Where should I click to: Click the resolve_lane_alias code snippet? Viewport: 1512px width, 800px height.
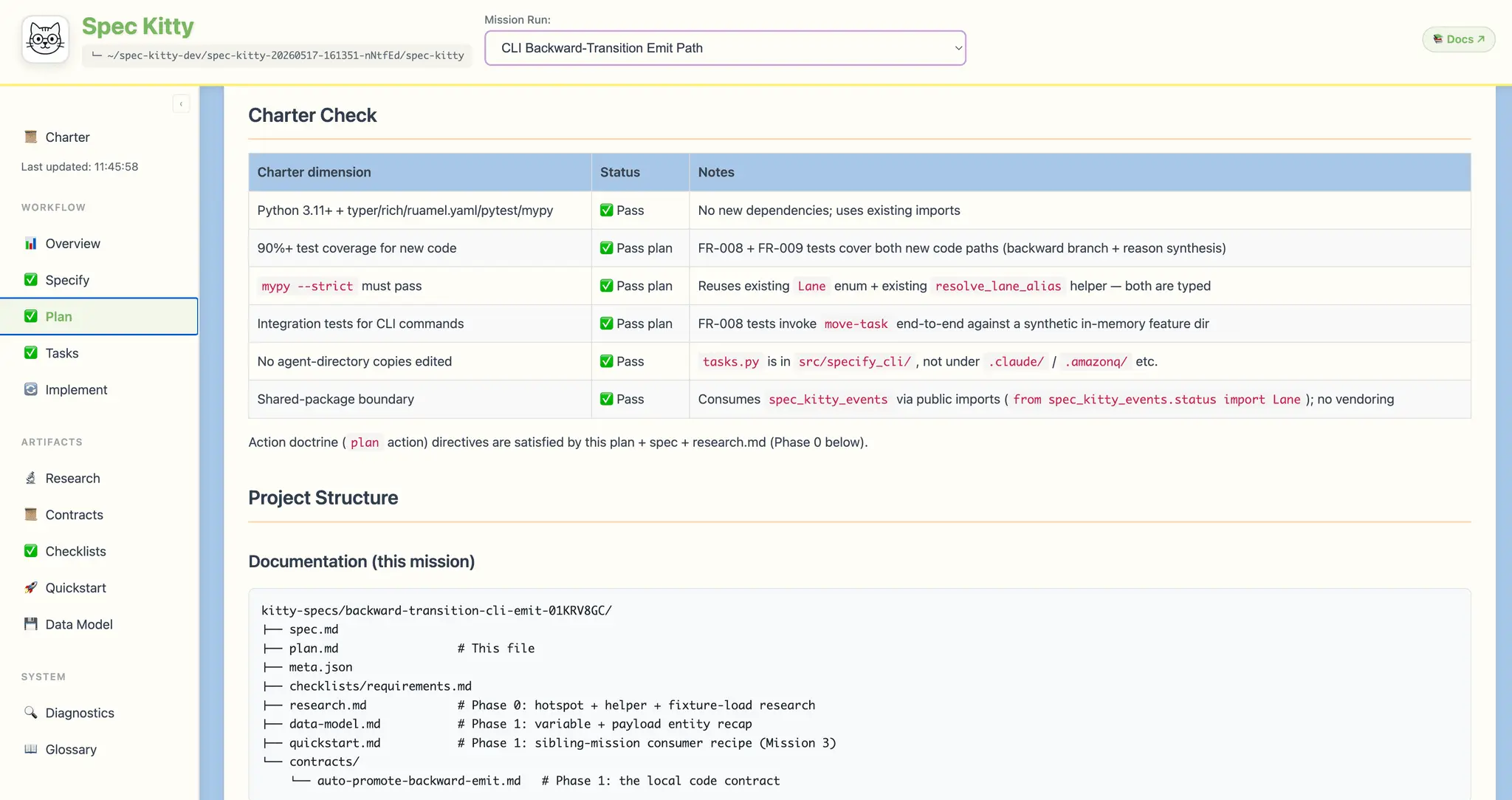[x=998, y=286]
